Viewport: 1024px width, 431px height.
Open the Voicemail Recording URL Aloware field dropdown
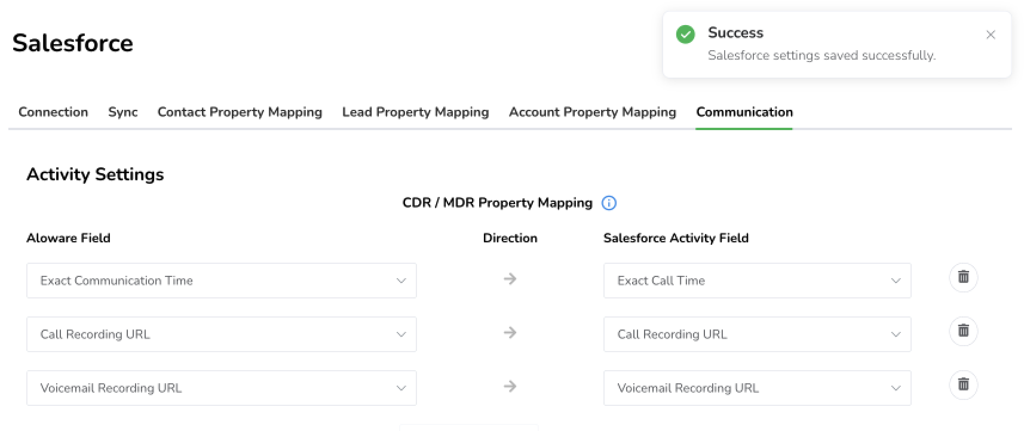221,388
